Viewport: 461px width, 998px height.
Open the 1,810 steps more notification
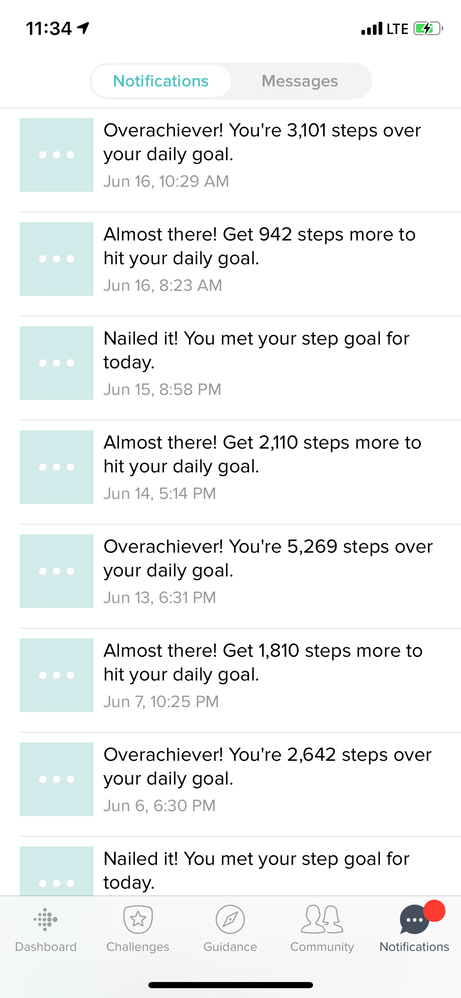[x=230, y=675]
